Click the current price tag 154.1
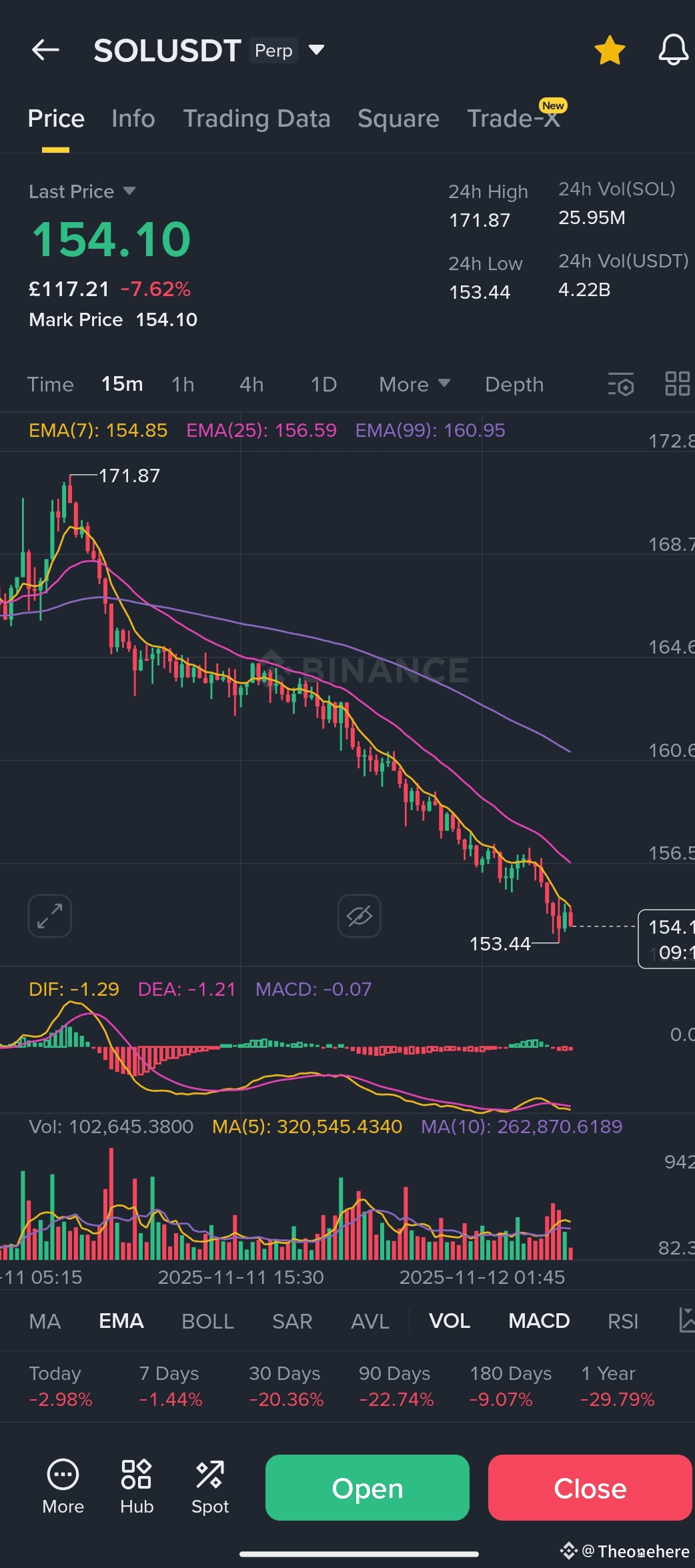The height and width of the screenshot is (1568, 695). pyautogui.click(x=667, y=939)
